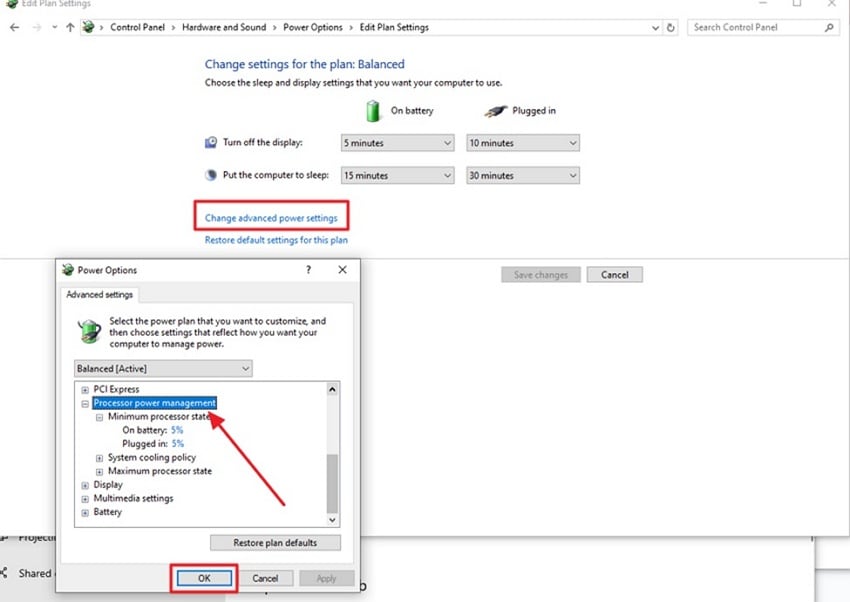Image resolution: width=850 pixels, height=602 pixels.
Task: Click the refresh icon in the address bar
Action: tap(670, 27)
